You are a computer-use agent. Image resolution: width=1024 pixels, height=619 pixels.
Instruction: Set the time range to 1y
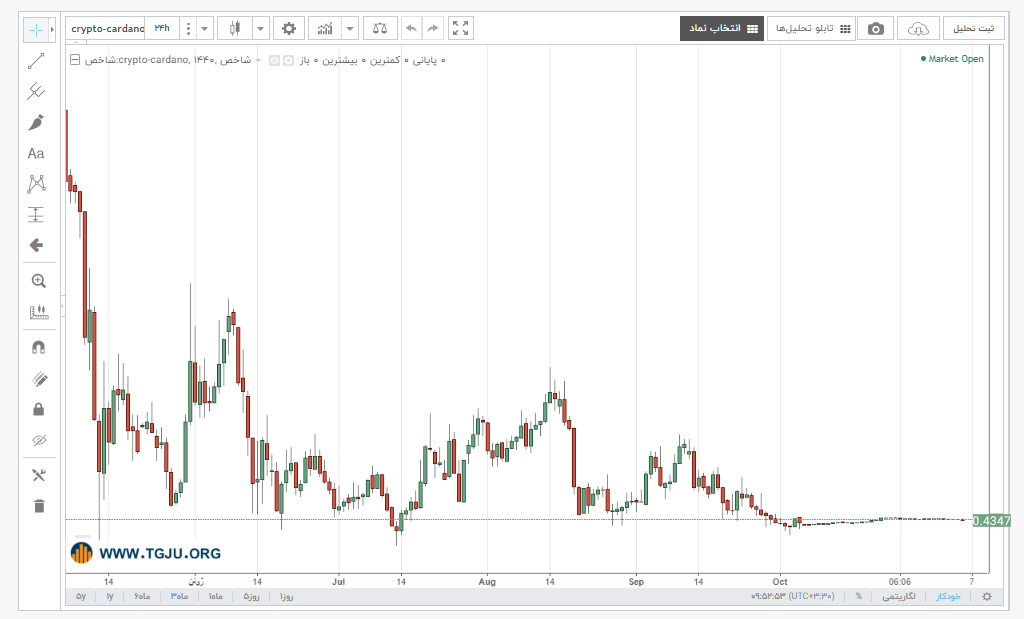[110, 596]
